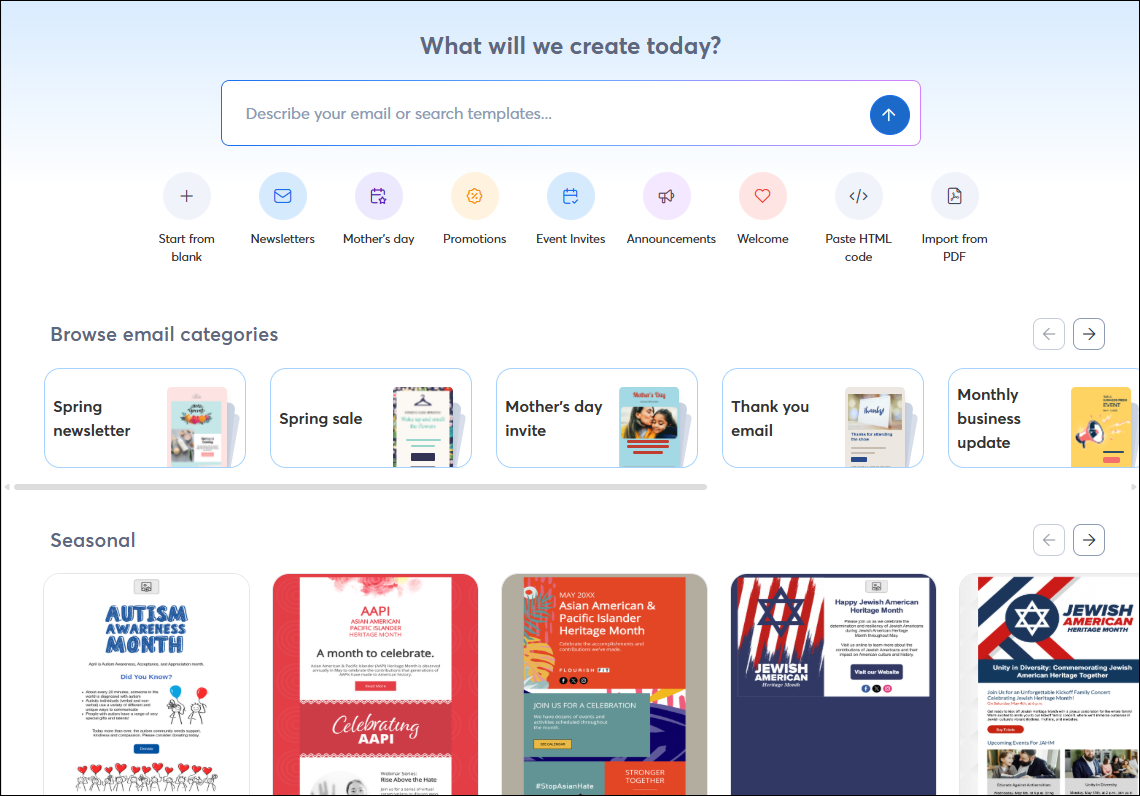Click the Paste HTML code label
Image resolution: width=1140 pixels, height=796 pixels.
tap(859, 248)
